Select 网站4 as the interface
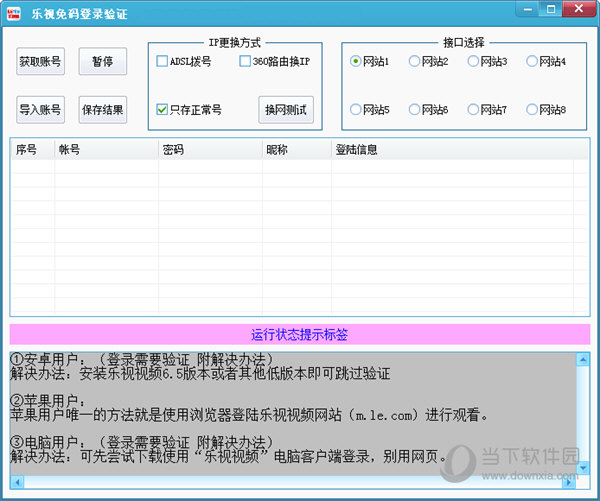600x501 pixels. tap(532, 62)
